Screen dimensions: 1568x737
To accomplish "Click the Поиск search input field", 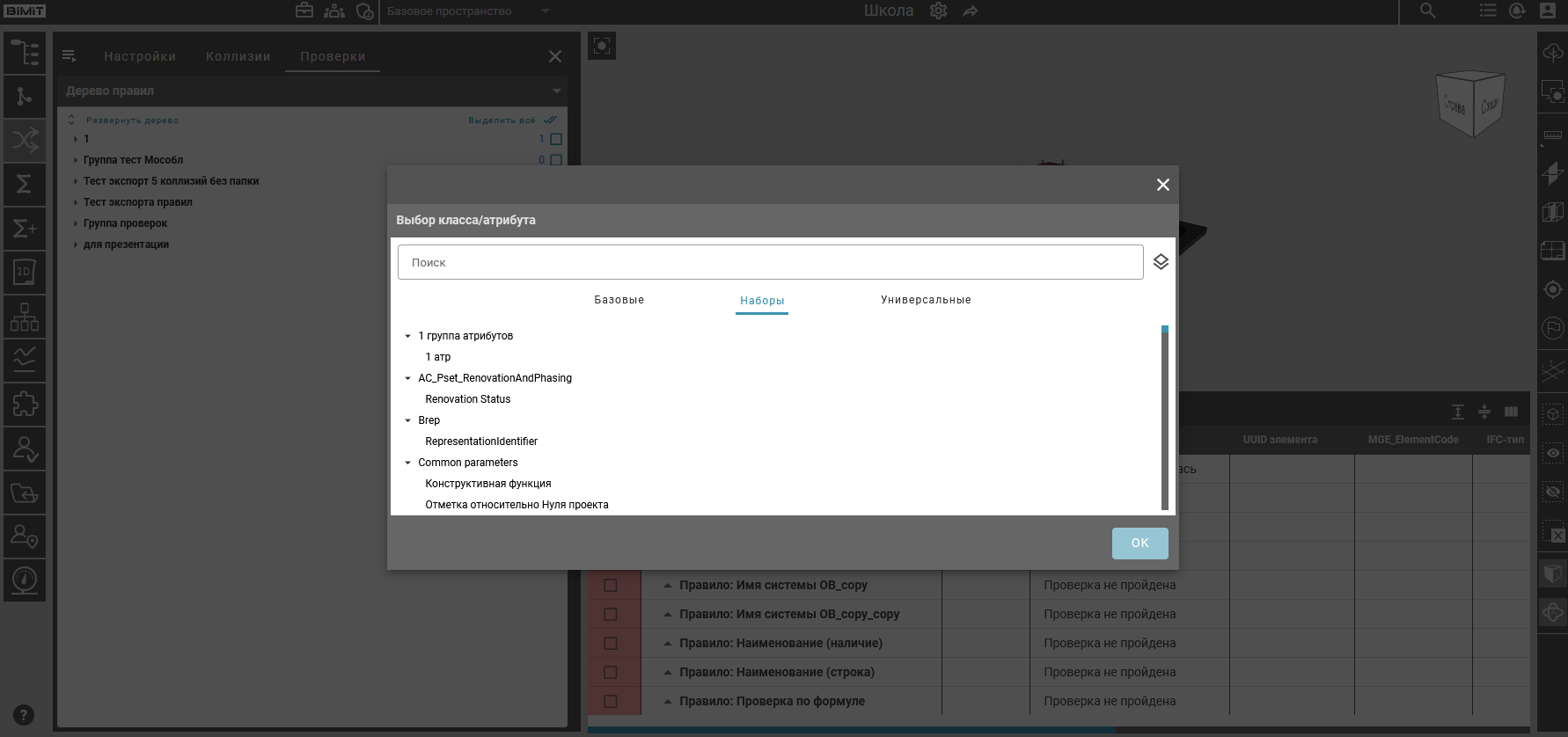I will pyautogui.click(x=770, y=262).
